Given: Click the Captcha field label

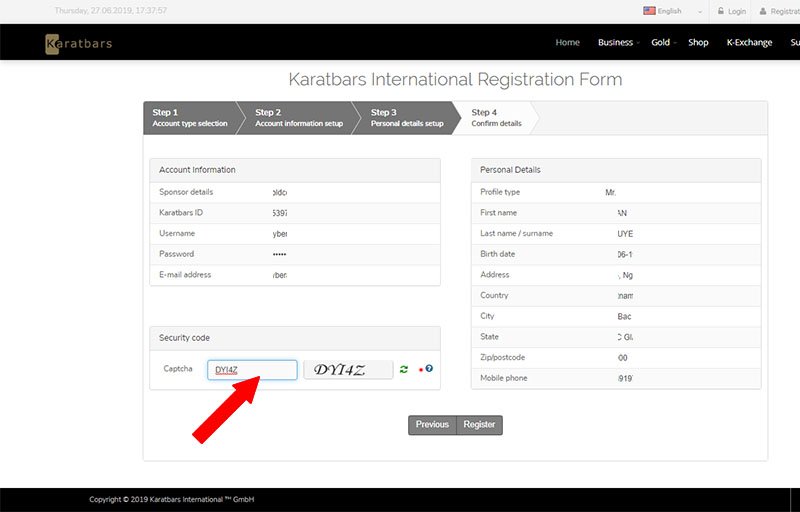Looking at the screenshot, I should [178, 369].
